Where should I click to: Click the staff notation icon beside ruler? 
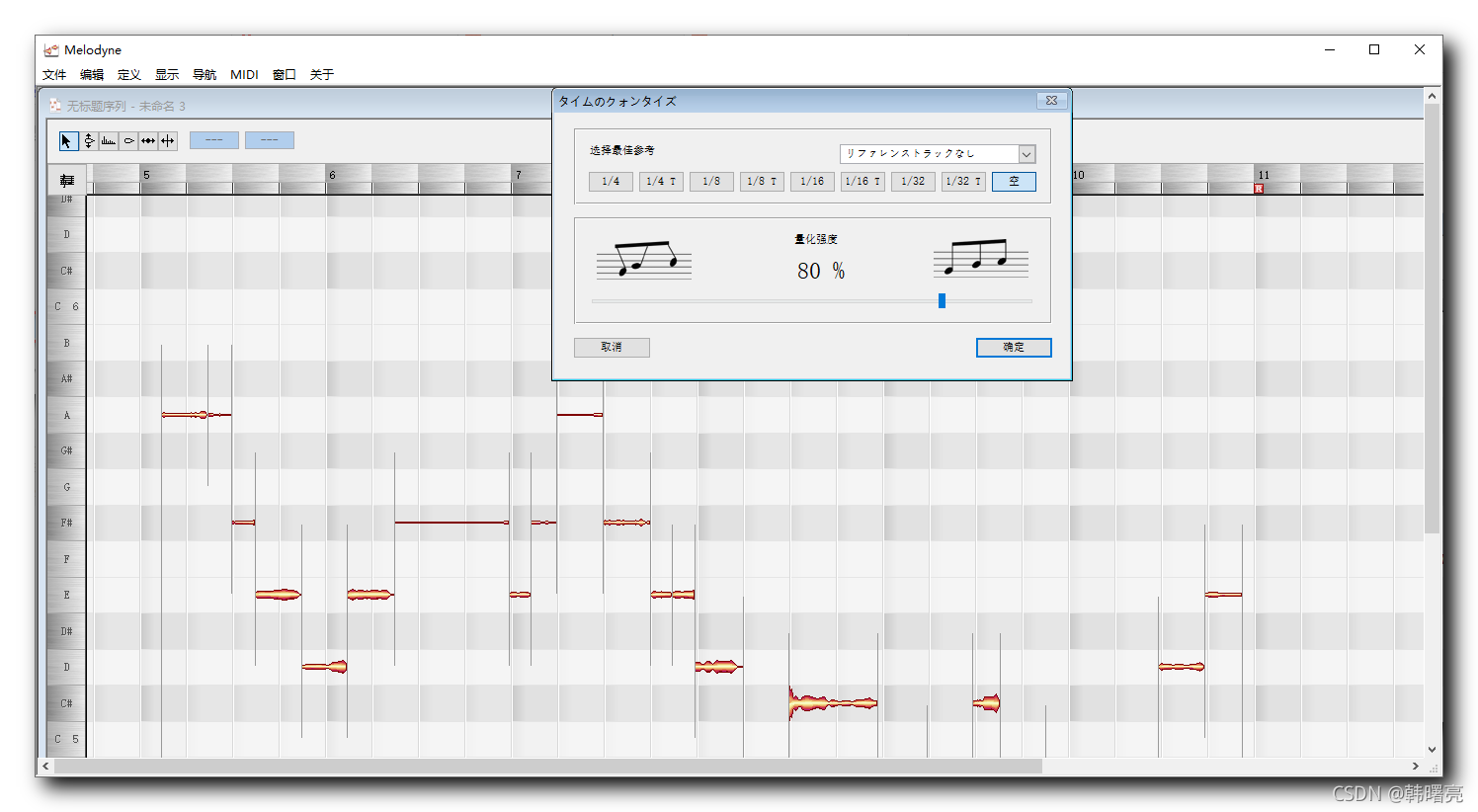(x=67, y=180)
